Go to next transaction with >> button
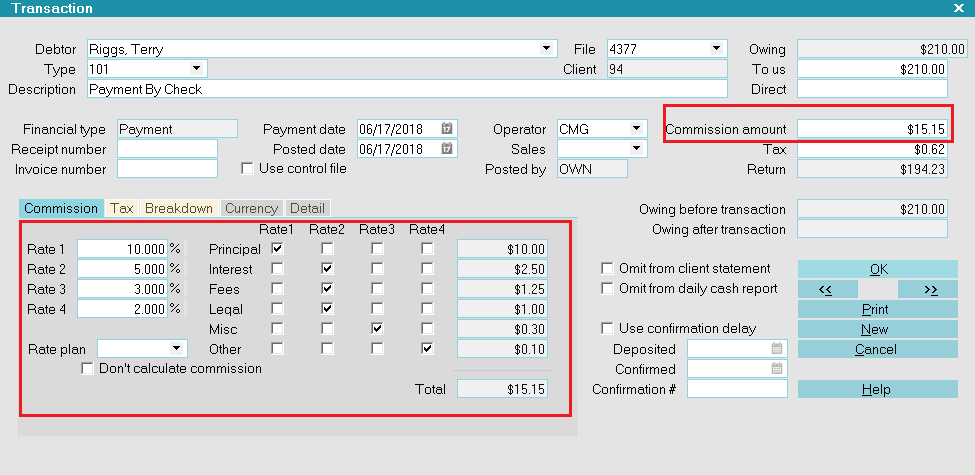 (x=928, y=289)
